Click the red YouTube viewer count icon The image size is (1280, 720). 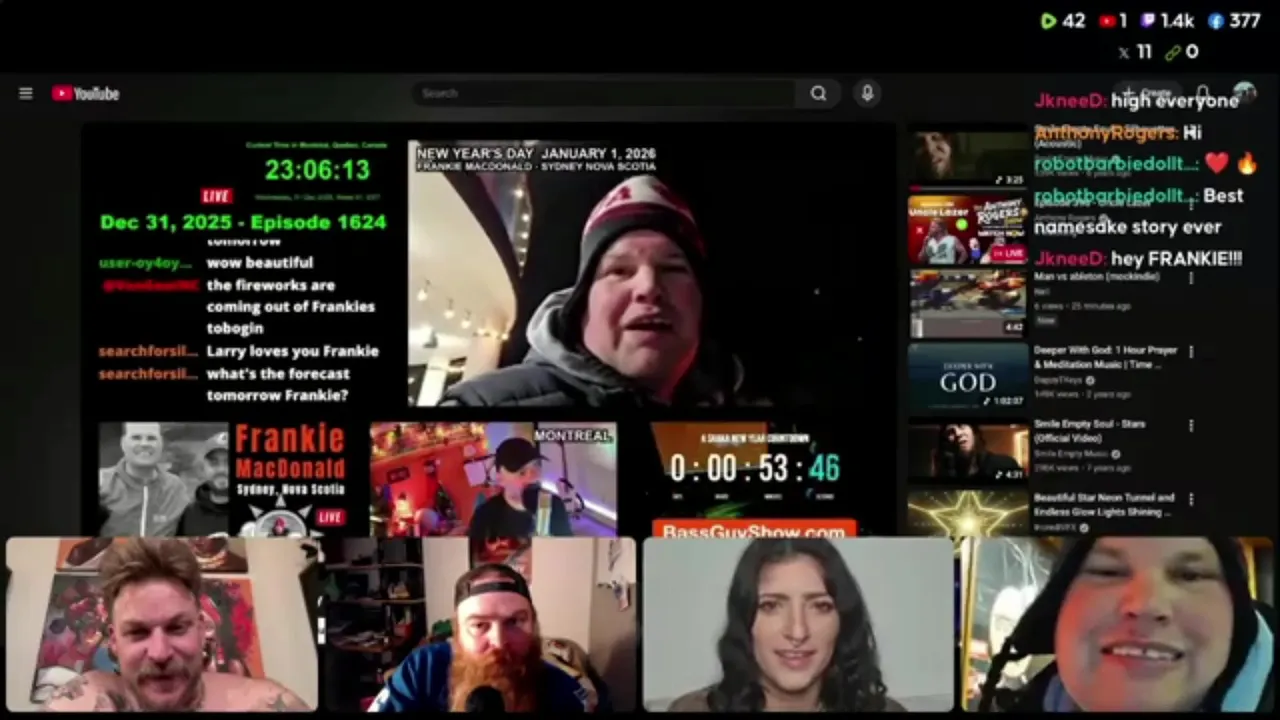point(1107,21)
